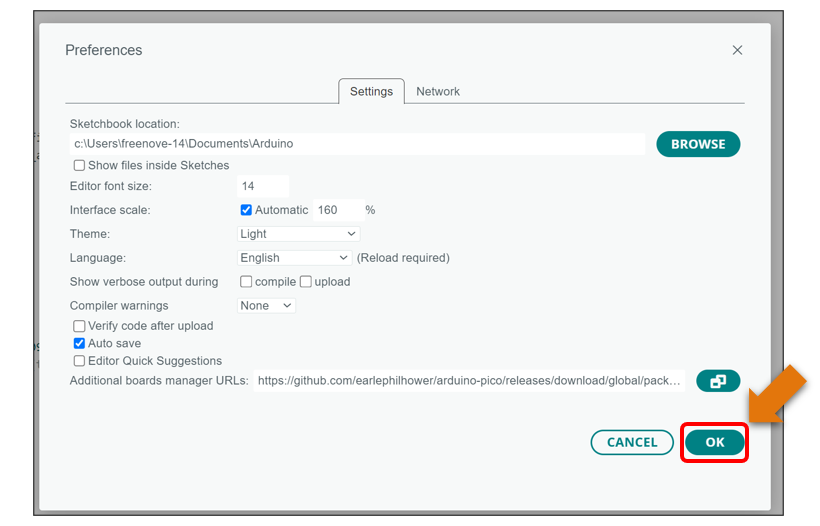Screen dimensions: 820x526
Task: Click the Preferences dialog title
Action: 104,50
